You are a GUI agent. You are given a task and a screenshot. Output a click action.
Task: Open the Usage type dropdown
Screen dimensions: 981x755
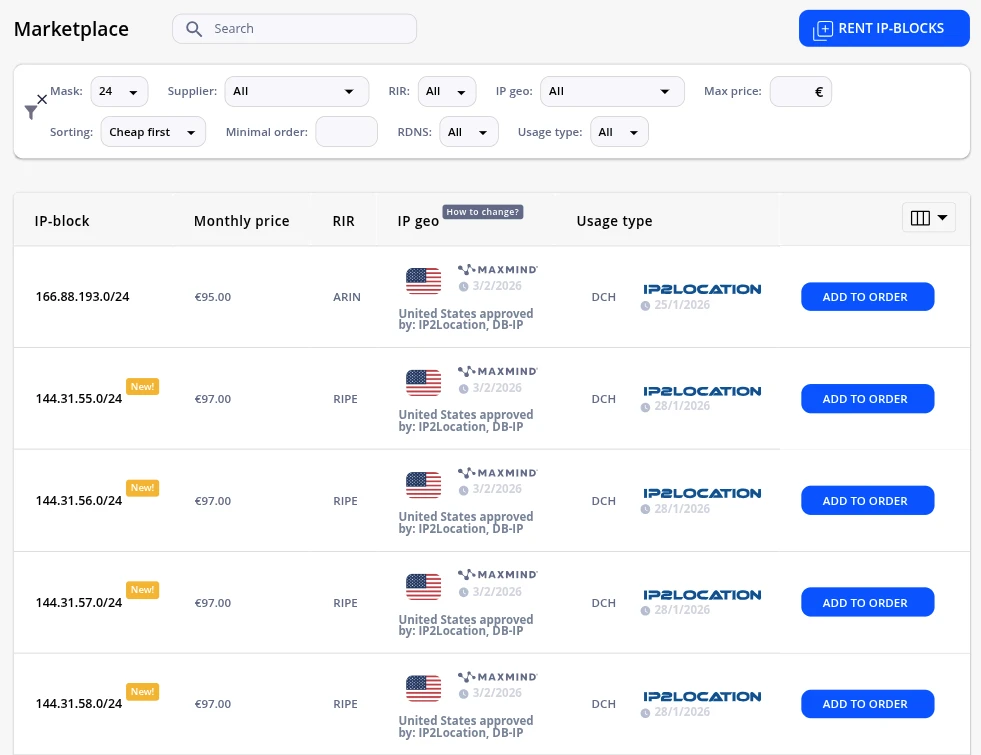click(619, 132)
